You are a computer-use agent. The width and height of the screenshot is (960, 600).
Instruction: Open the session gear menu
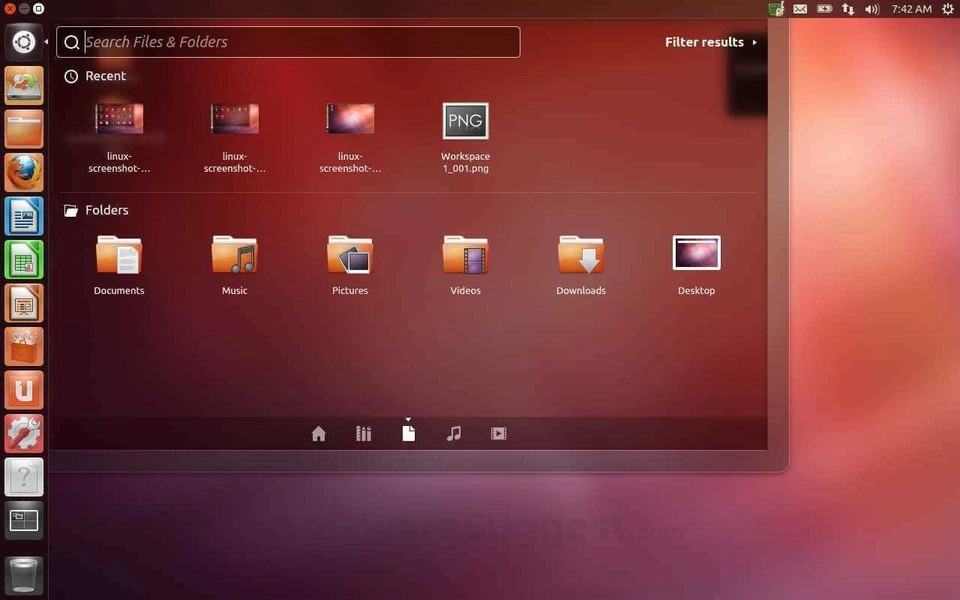point(947,8)
